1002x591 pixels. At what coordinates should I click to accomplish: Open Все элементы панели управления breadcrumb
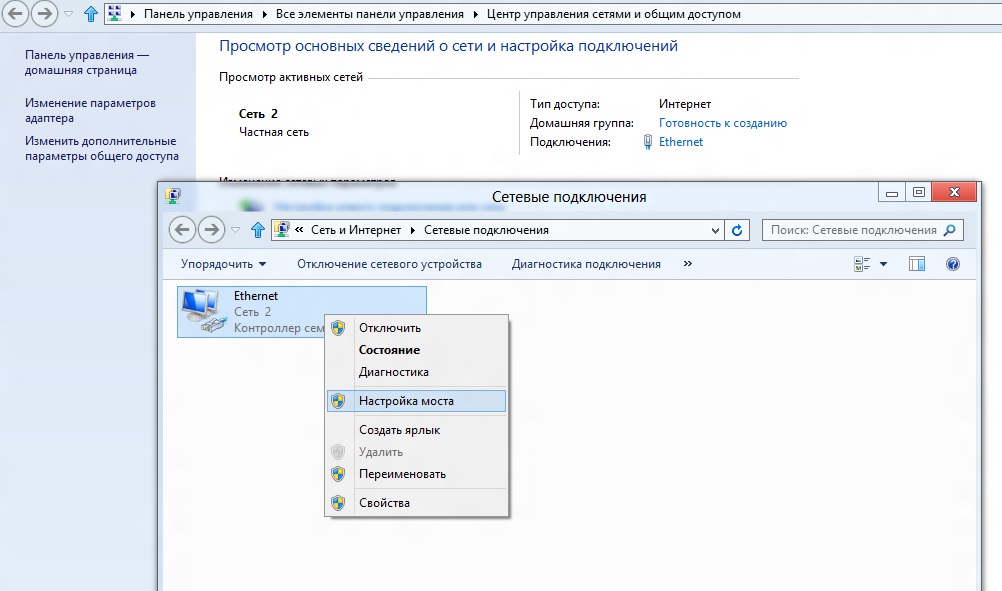(x=369, y=14)
